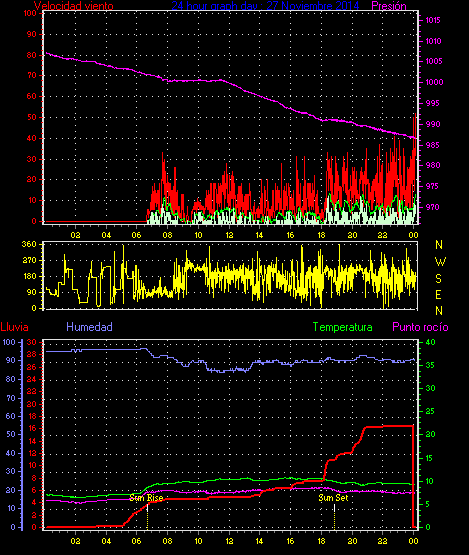Click the blue 'Humedad' legend label
This screenshot has height=555, width=469.
click(x=89, y=327)
